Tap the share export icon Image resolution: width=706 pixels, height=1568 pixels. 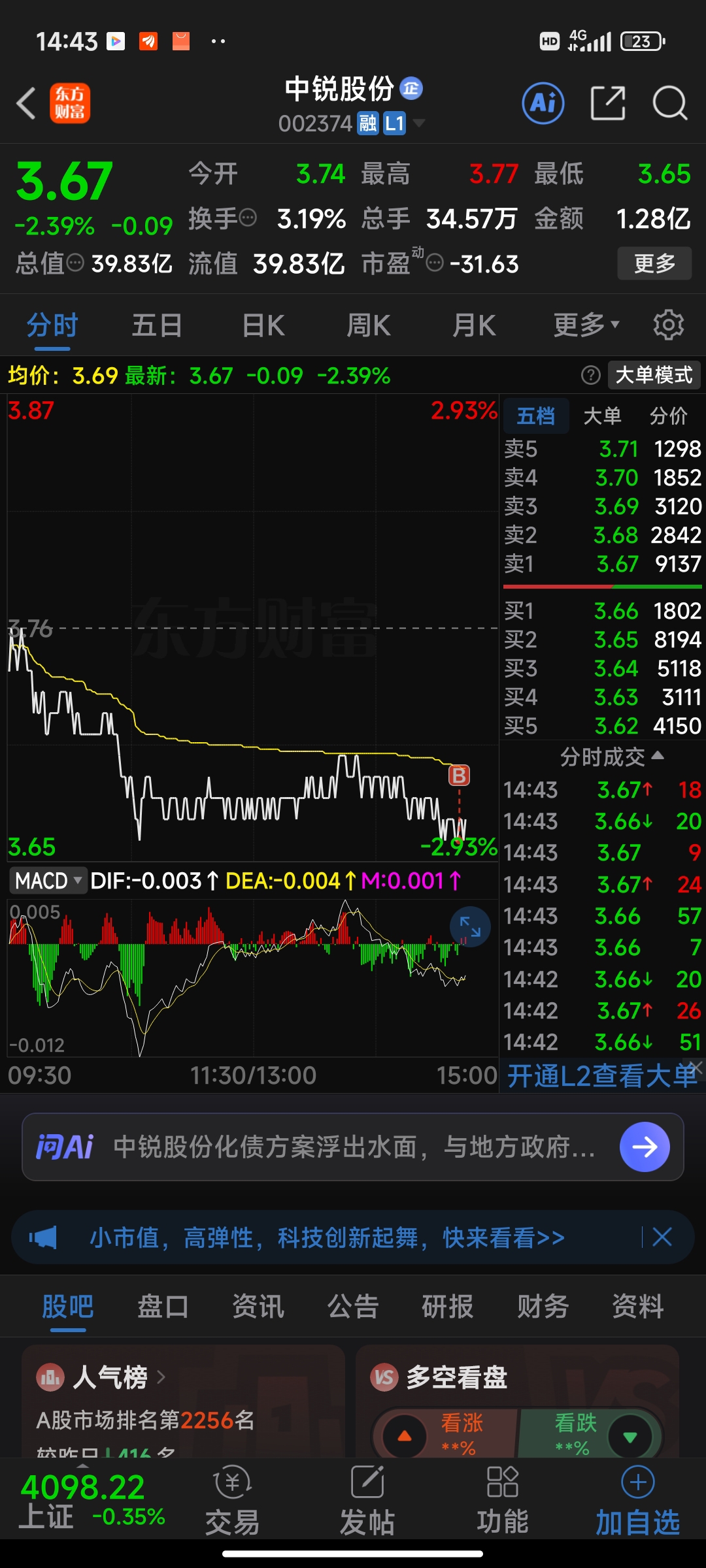point(608,103)
